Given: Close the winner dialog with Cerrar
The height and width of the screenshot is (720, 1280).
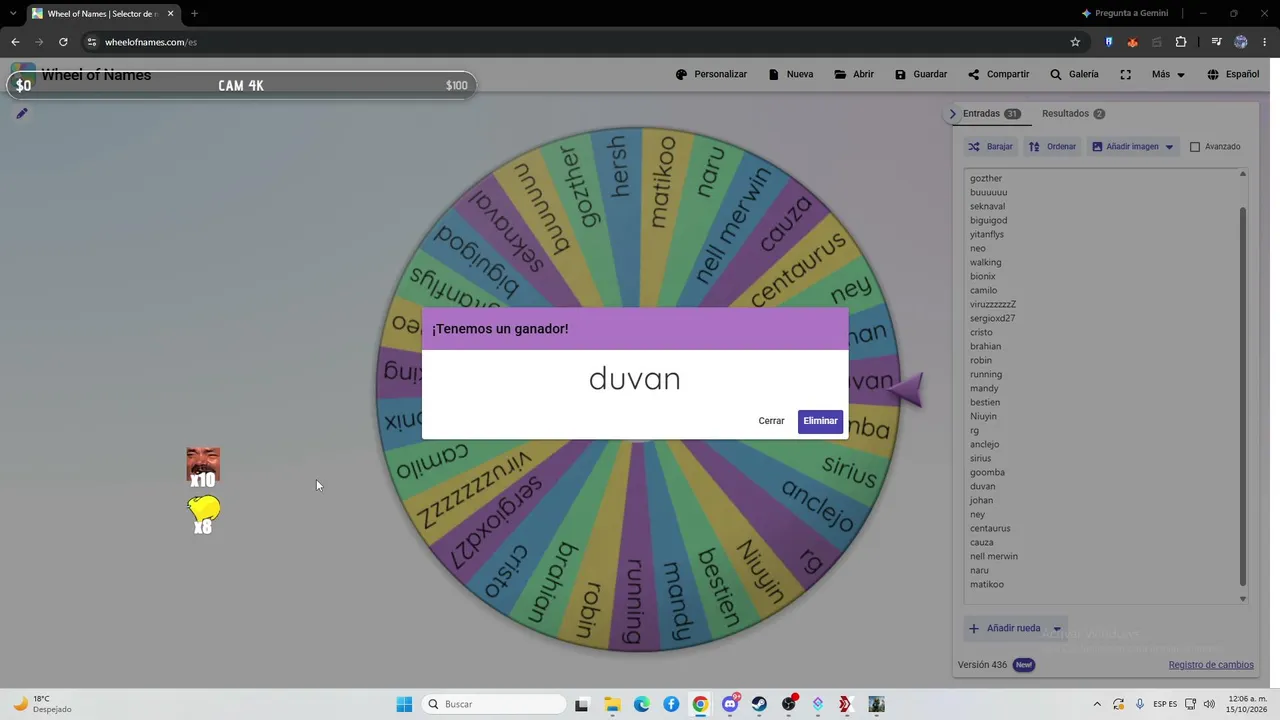Looking at the screenshot, I should coord(771,421).
